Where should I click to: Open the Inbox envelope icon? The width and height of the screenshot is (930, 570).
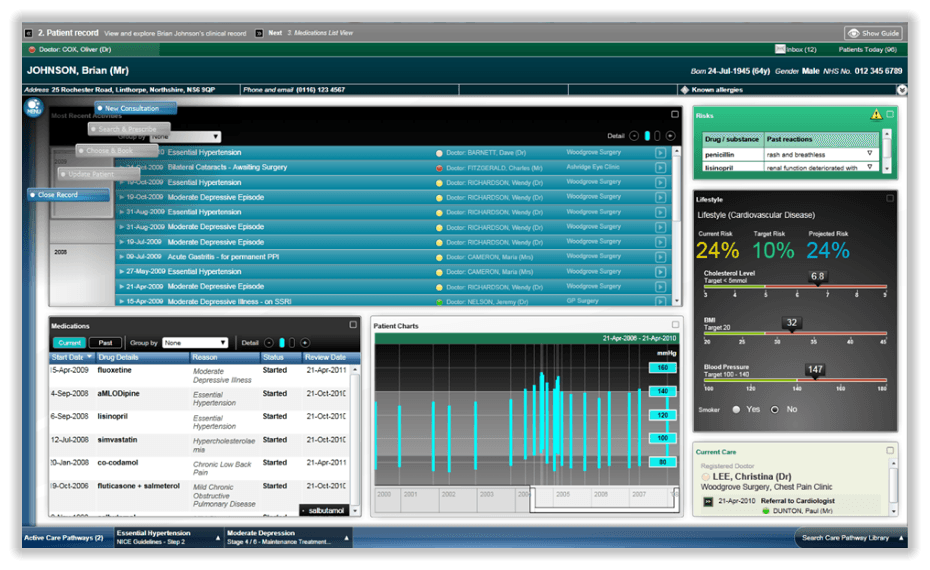click(780, 49)
